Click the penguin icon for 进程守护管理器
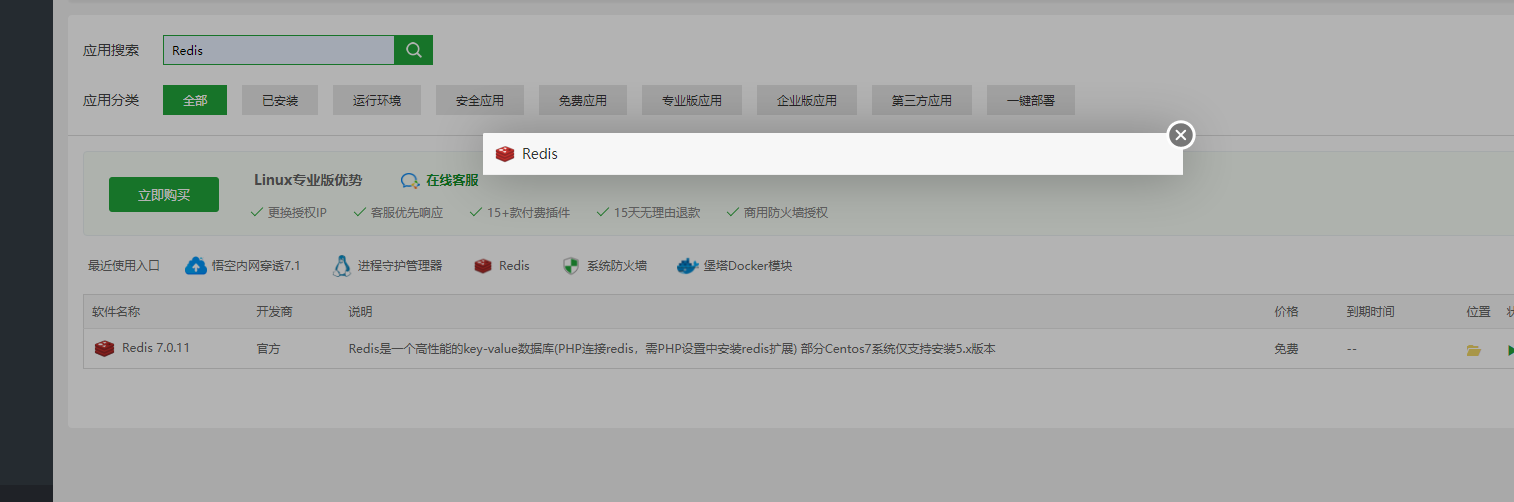The image size is (1514, 502). pos(342,266)
